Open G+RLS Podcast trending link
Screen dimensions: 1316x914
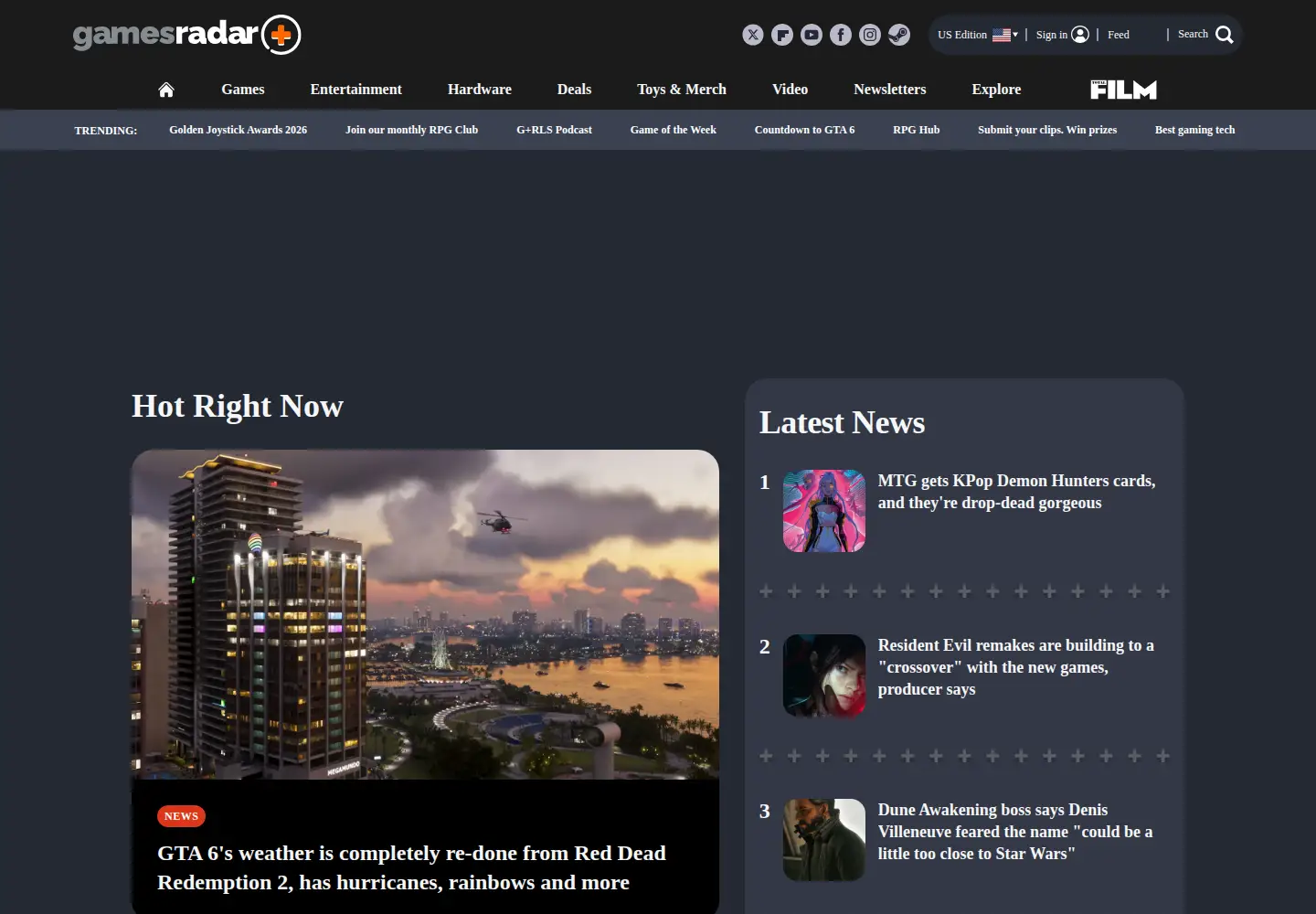[554, 130]
